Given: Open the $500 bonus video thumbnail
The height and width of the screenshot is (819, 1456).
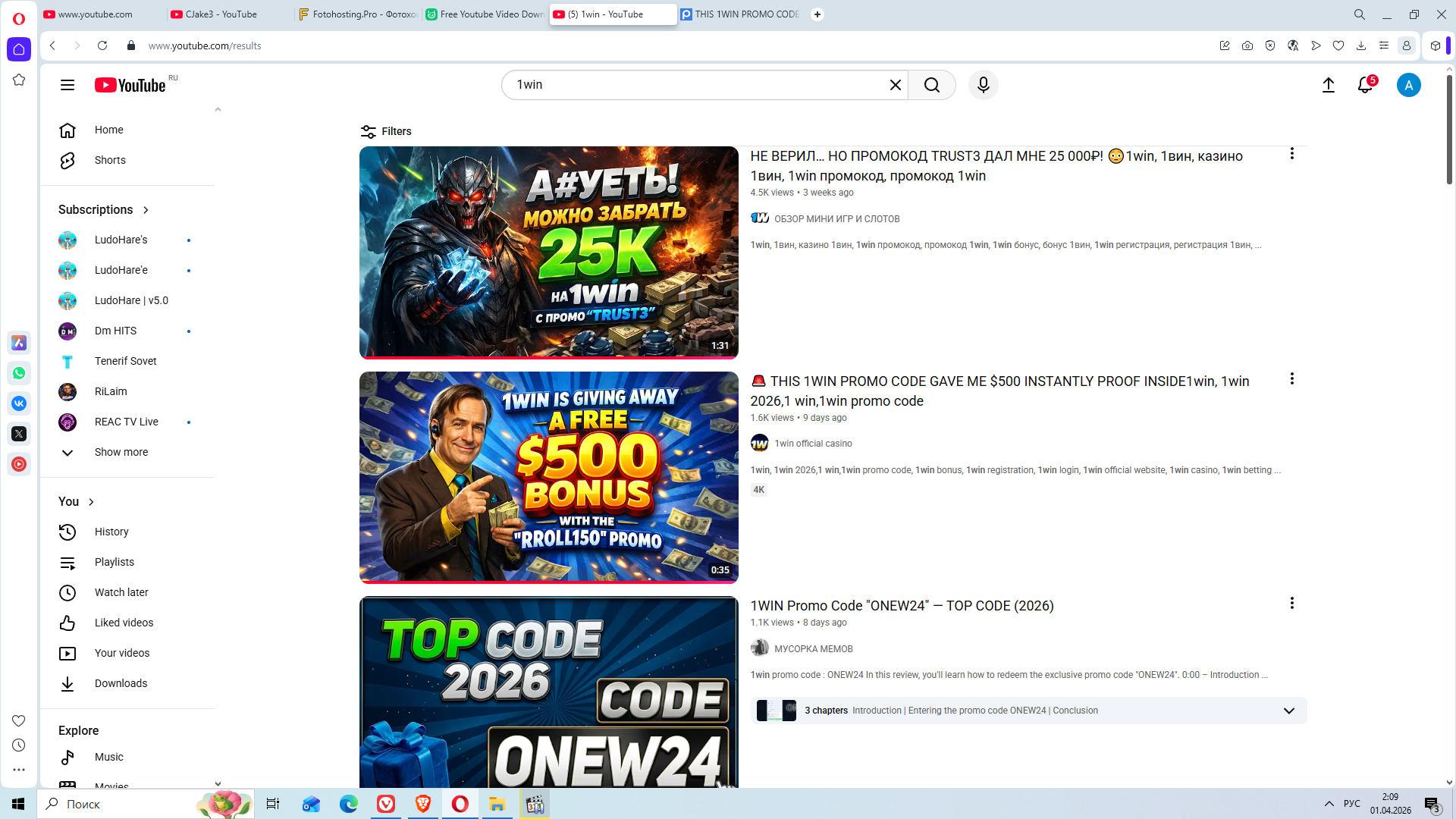Looking at the screenshot, I should point(548,477).
